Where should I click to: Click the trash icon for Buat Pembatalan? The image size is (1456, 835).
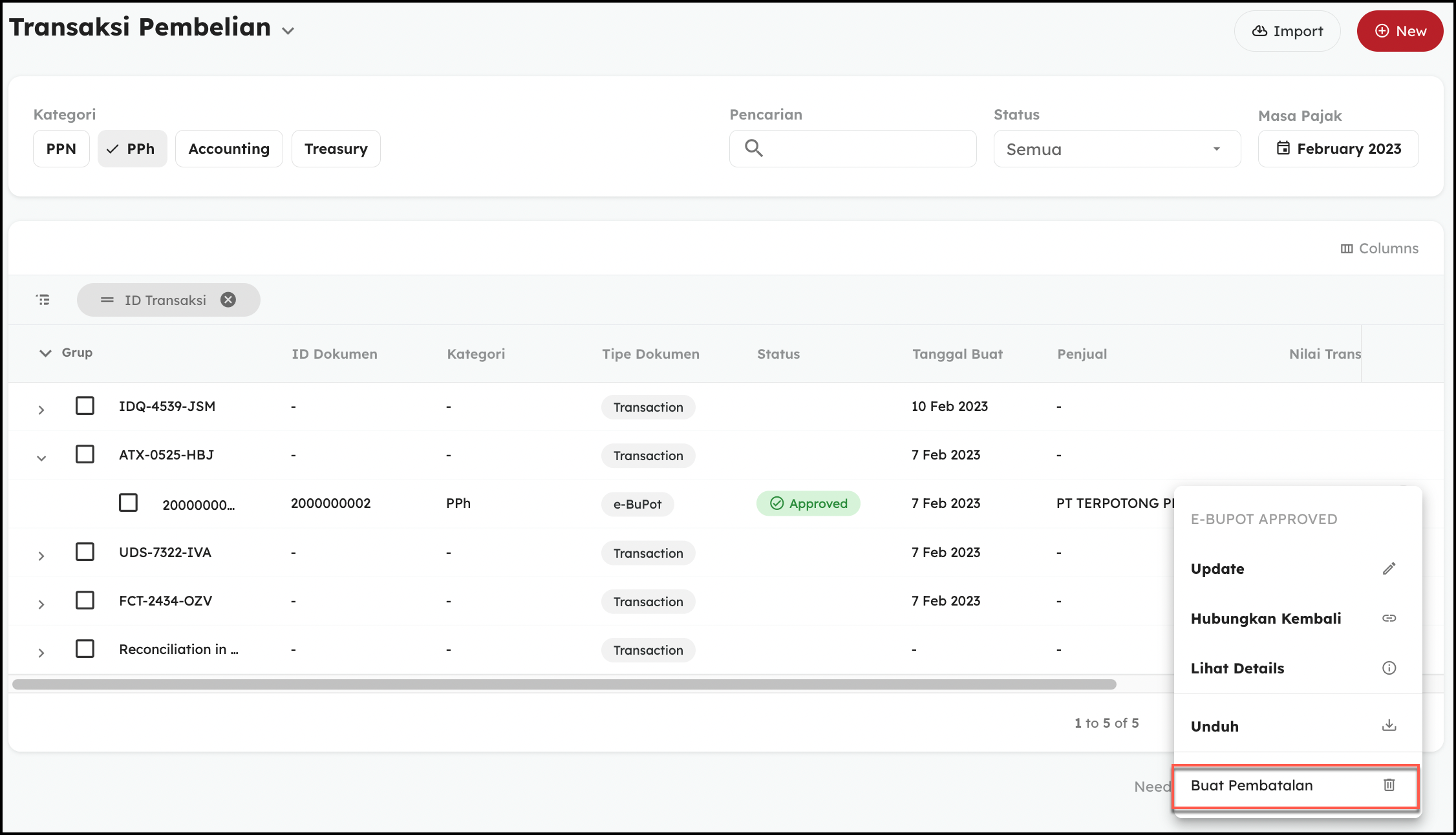pyautogui.click(x=1389, y=785)
